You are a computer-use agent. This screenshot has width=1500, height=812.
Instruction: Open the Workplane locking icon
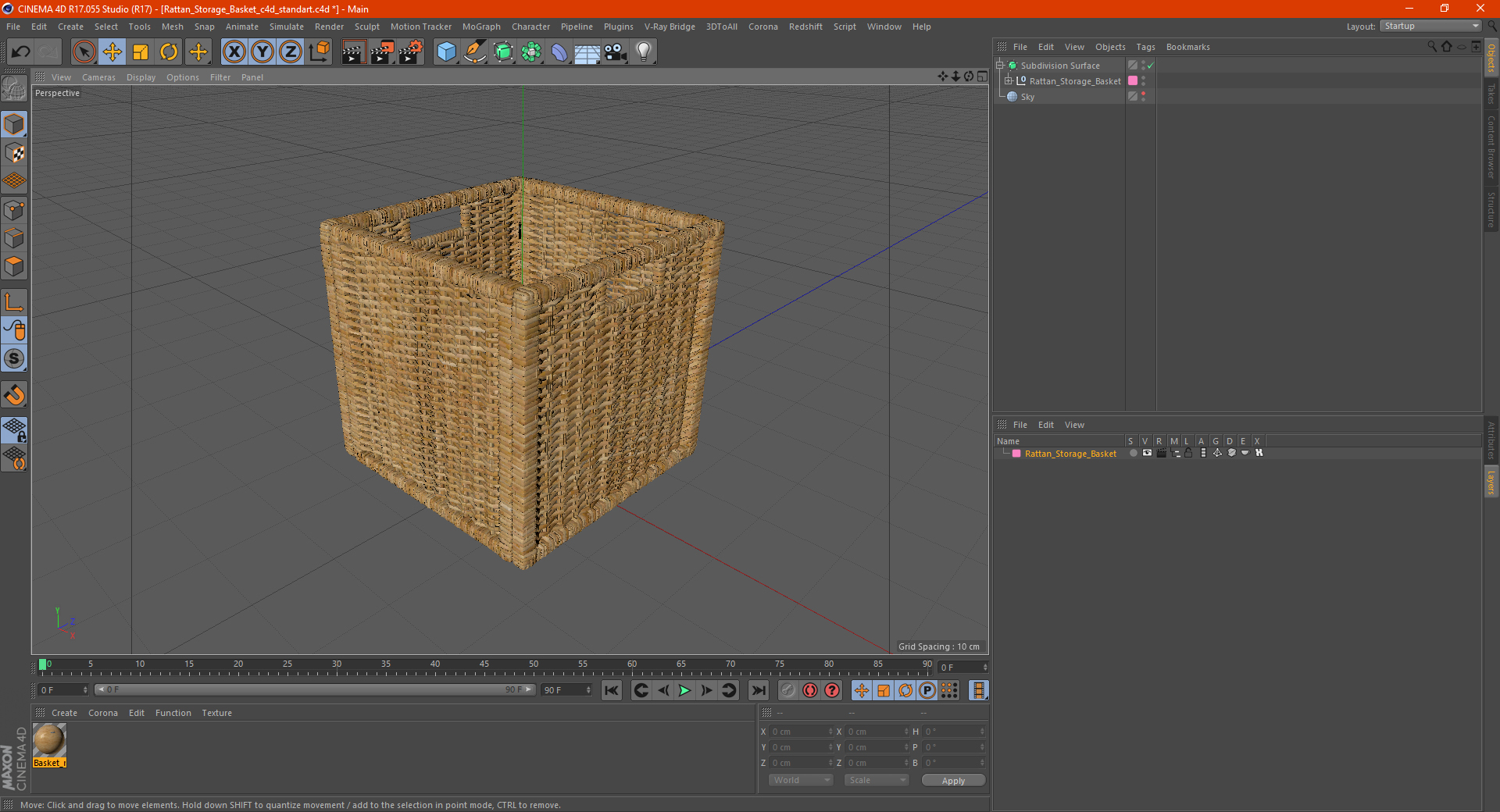(14, 430)
